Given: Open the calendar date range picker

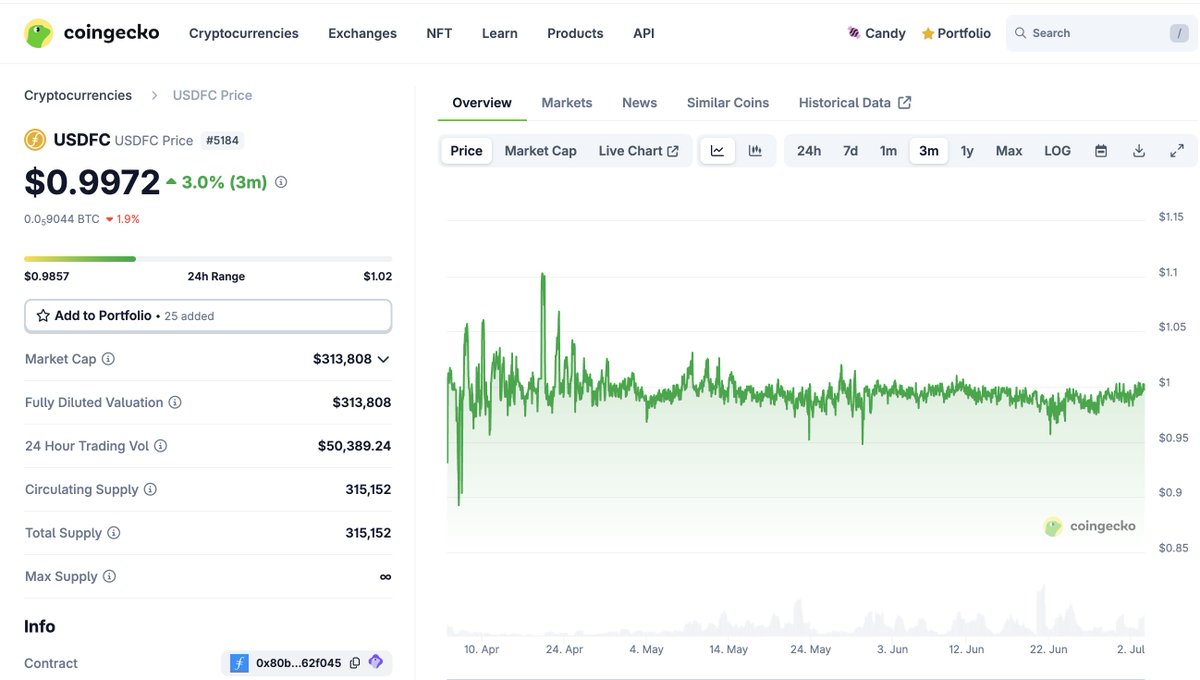Looking at the screenshot, I should tap(1101, 151).
